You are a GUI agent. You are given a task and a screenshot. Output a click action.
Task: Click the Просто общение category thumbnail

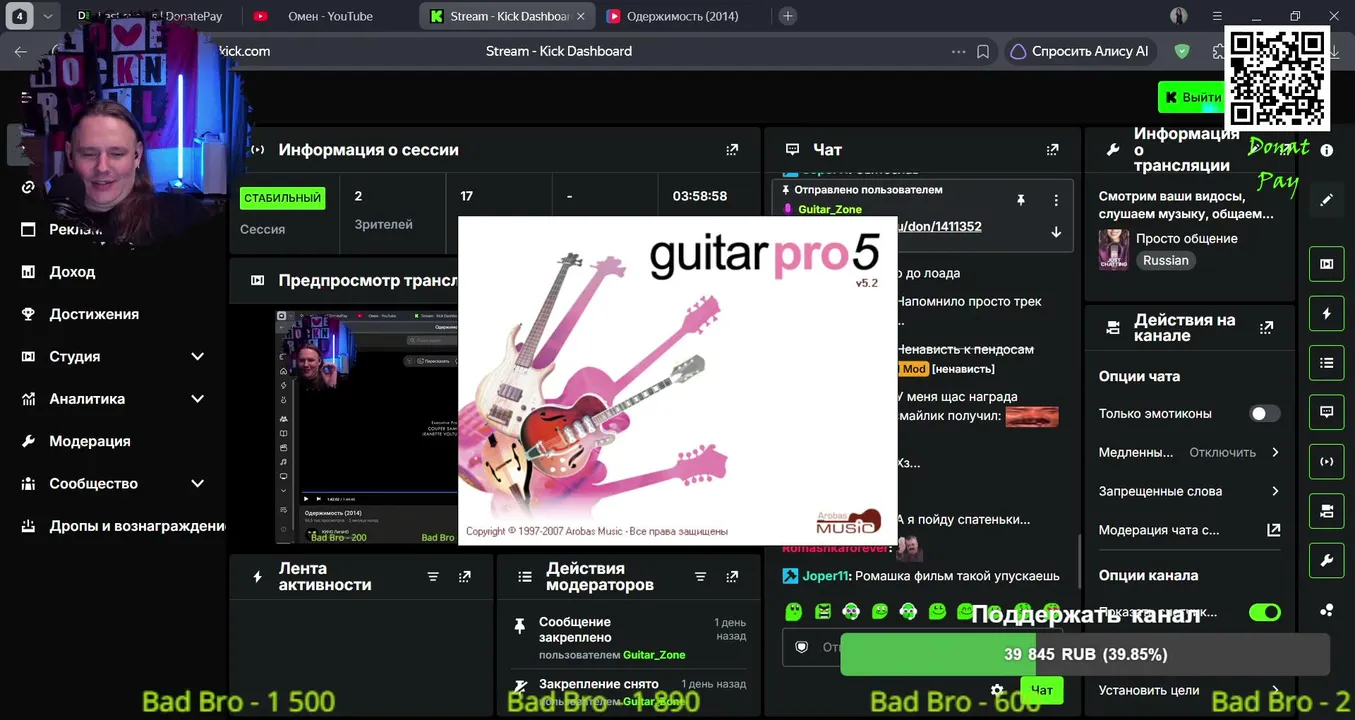[1114, 249]
